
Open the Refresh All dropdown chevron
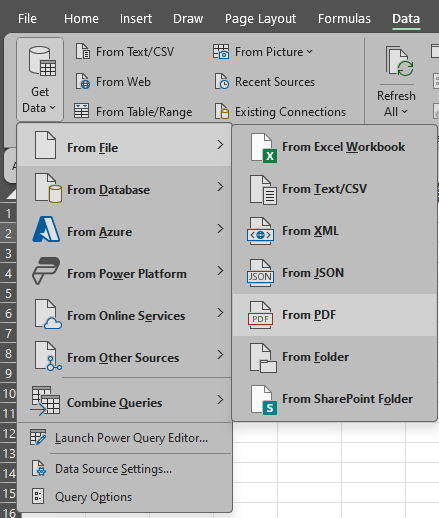tap(404, 112)
